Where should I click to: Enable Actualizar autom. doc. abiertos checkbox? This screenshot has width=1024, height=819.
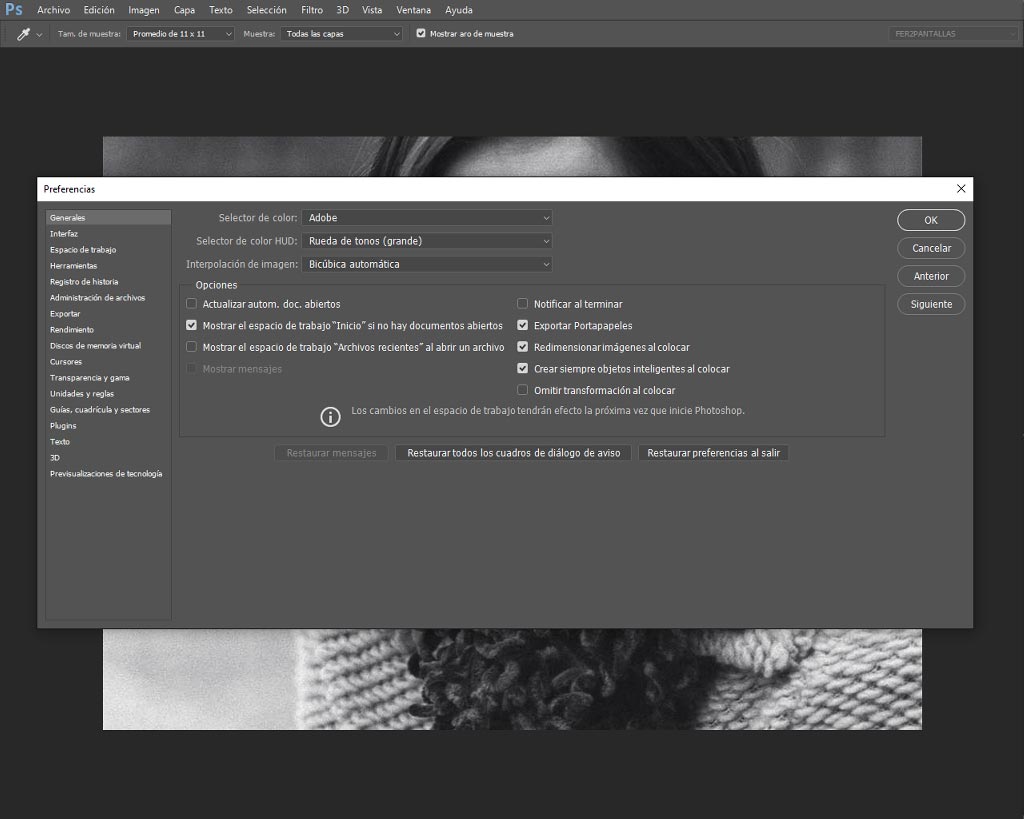coord(191,304)
